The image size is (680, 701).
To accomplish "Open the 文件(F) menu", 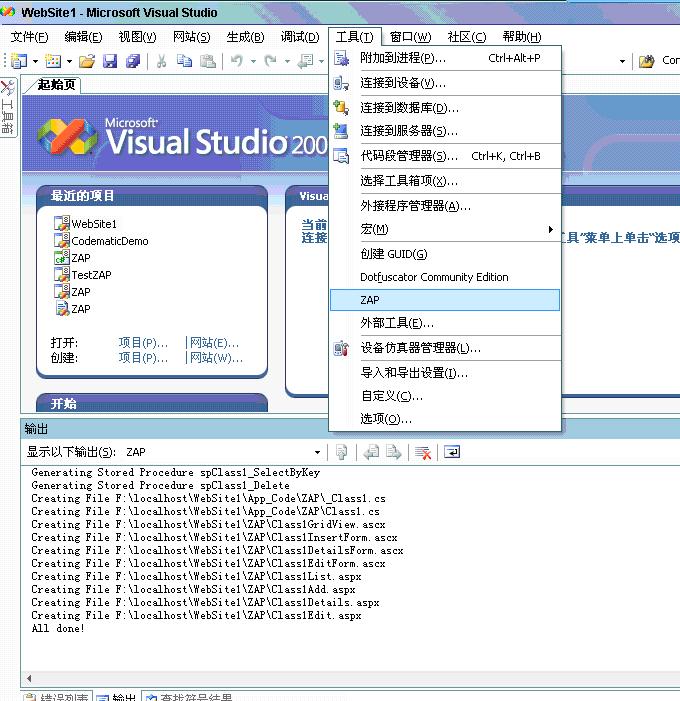I will 30,37.
